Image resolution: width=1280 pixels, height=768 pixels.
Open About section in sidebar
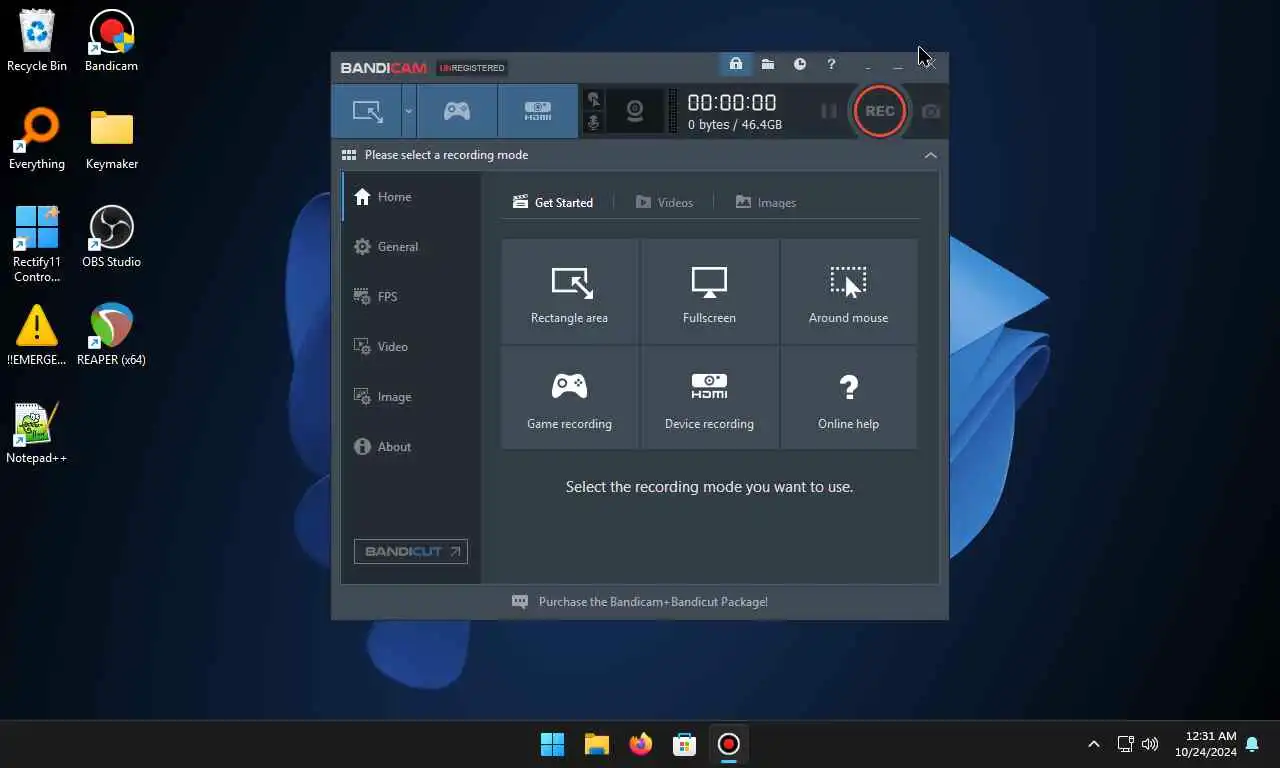(411, 447)
